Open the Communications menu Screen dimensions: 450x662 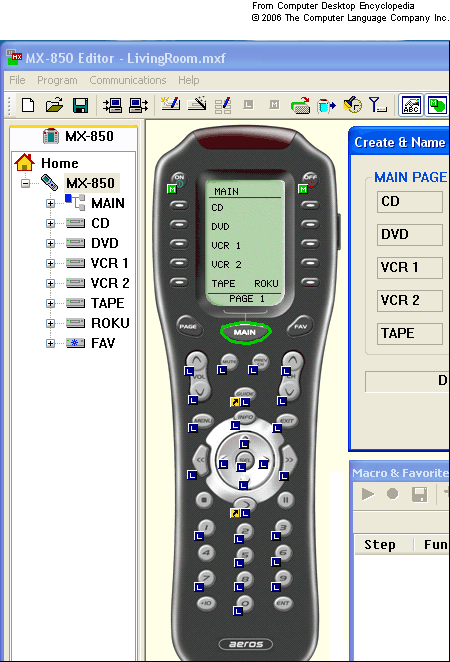[127, 80]
